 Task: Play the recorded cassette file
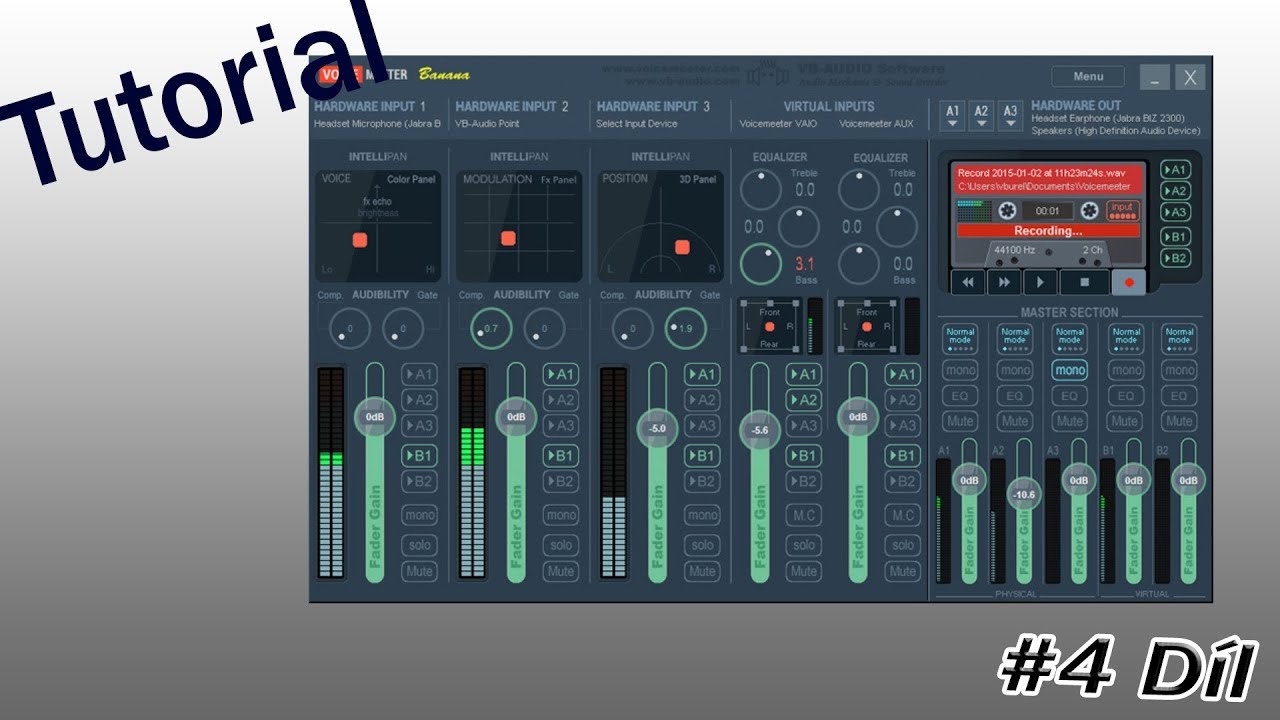1040,282
